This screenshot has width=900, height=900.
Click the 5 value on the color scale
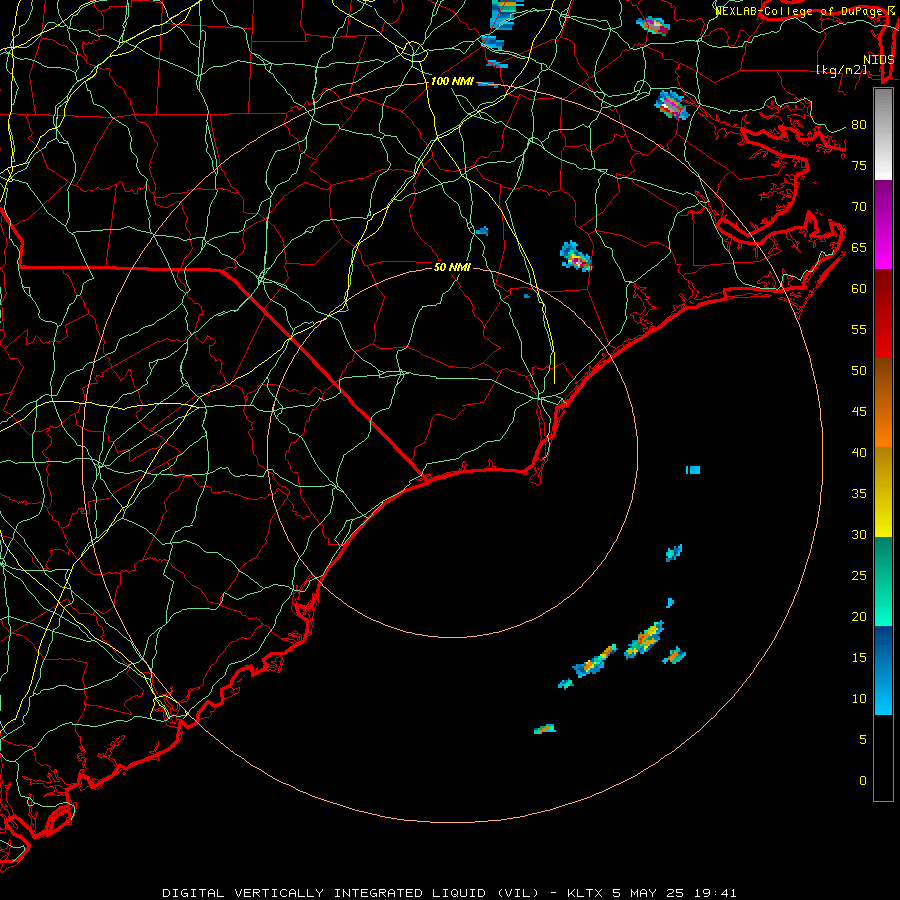[863, 739]
